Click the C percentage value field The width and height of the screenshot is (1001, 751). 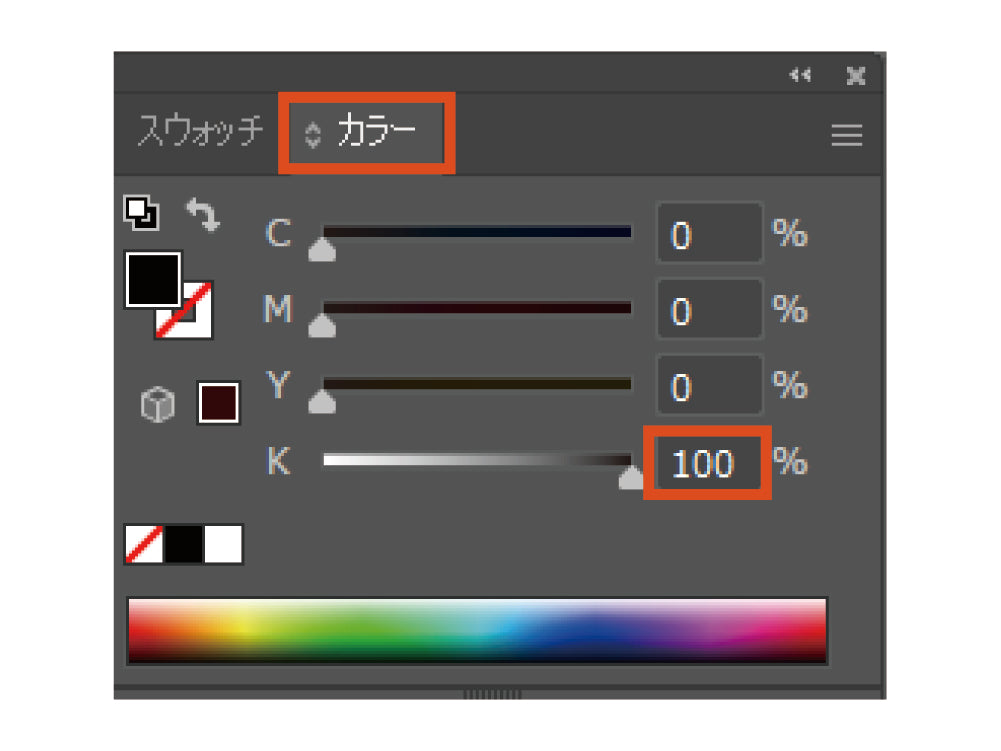coord(709,233)
